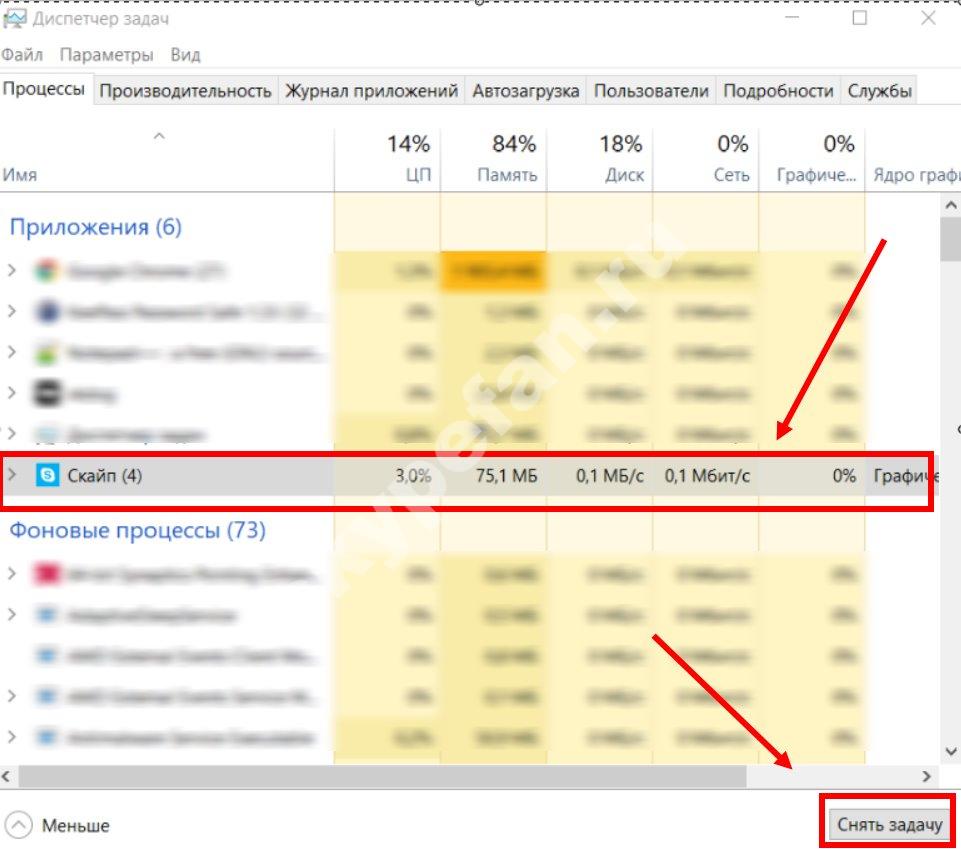The height and width of the screenshot is (849, 961).
Task: Click the 0,1 МБ/с disk value for Скайп
Action: (x=610, y=476)
